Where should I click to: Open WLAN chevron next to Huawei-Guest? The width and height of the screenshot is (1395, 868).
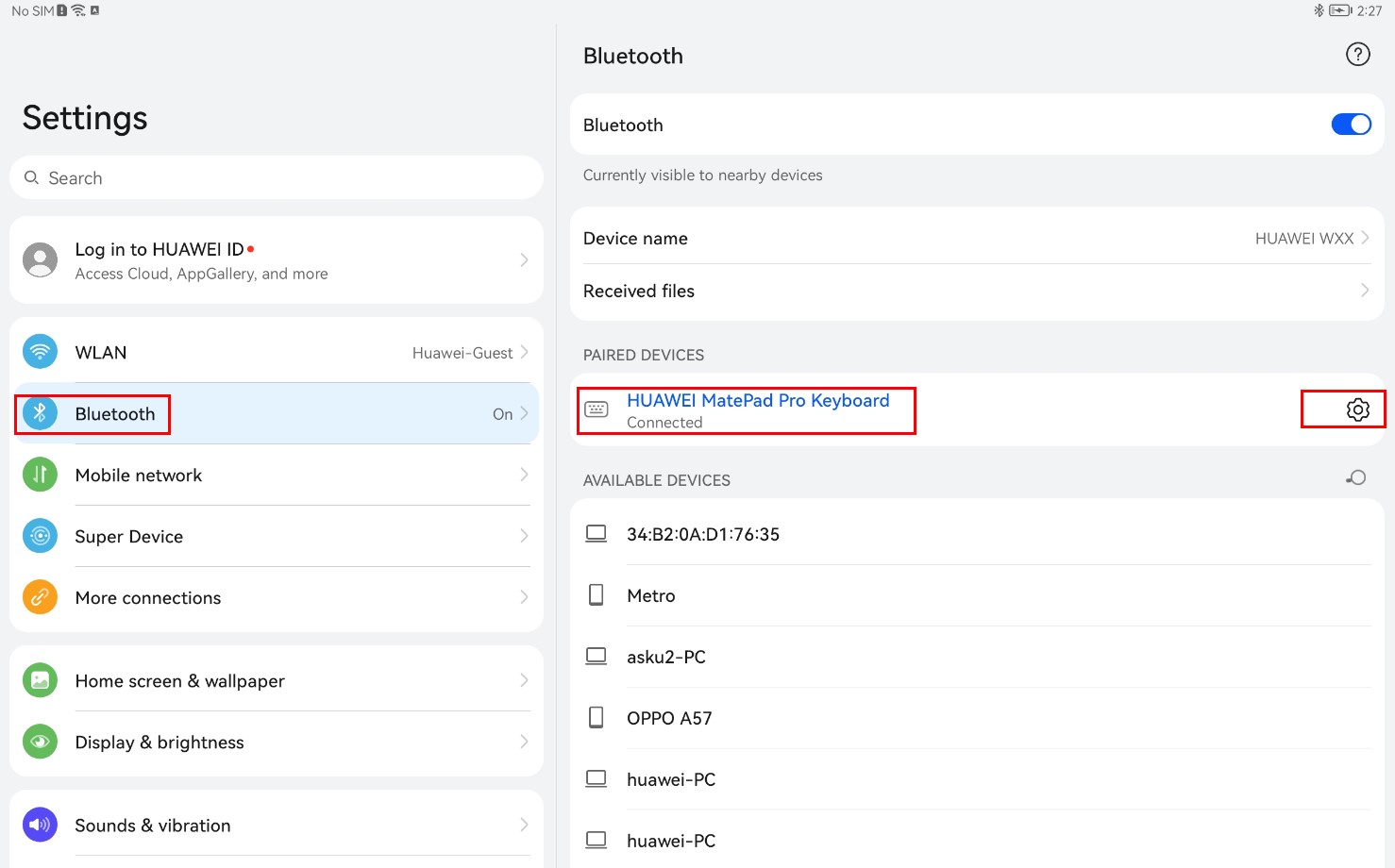click(x=524, y=352)
